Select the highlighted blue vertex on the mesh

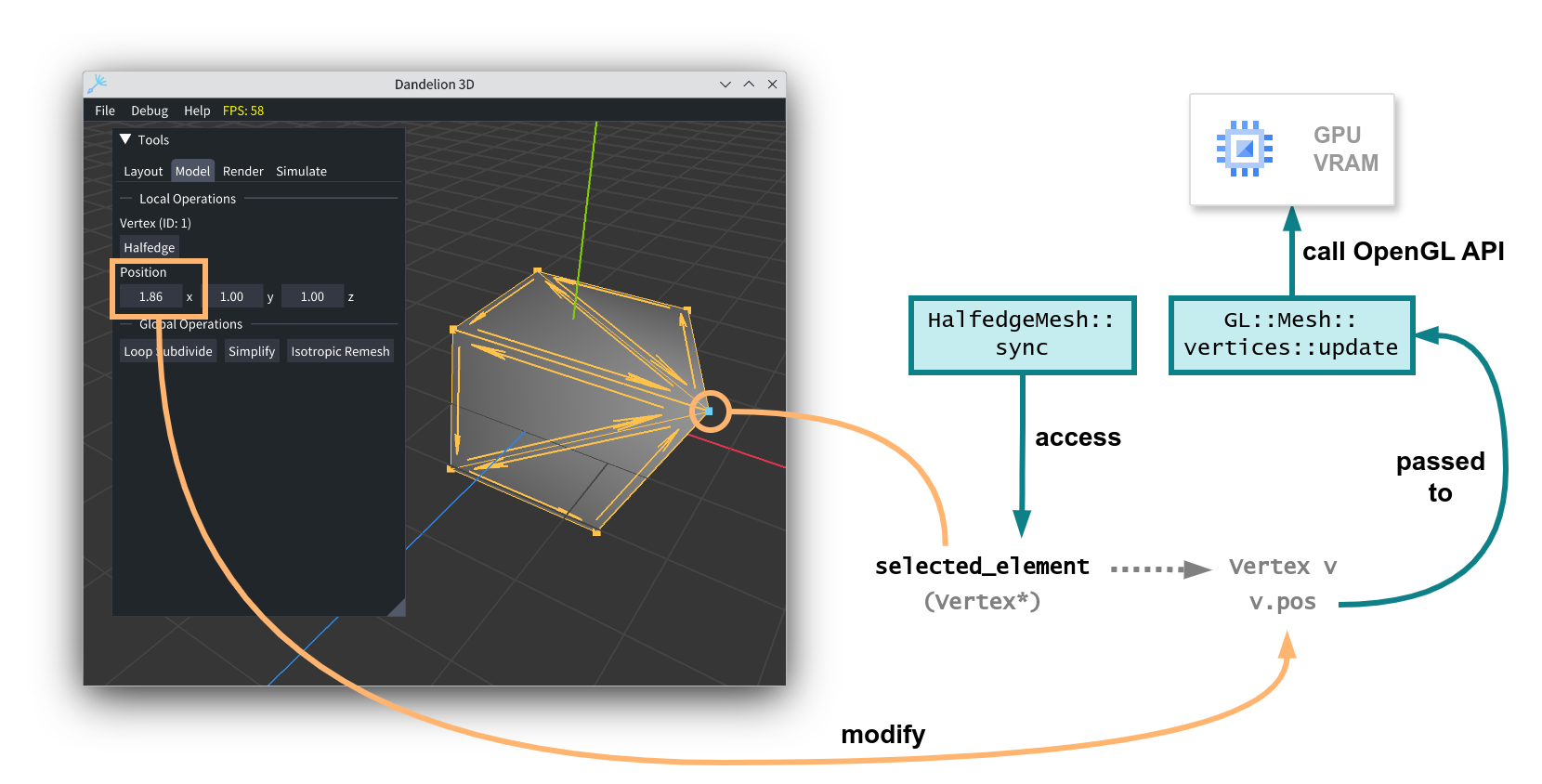(709, 411)
